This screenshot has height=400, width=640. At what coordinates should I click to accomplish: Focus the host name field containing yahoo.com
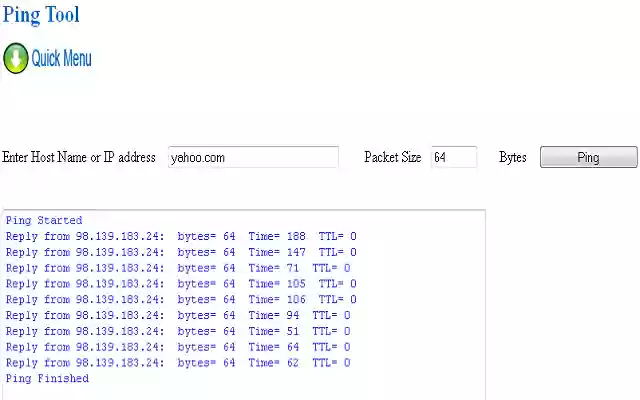pyautogui.click(x=253, y=157)
